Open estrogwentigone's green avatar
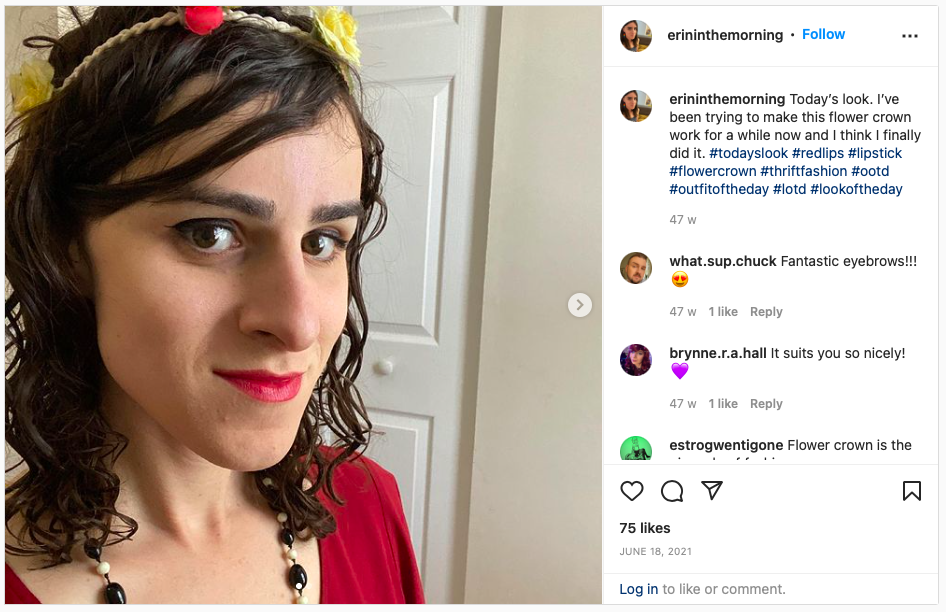 tap(636, 448)
